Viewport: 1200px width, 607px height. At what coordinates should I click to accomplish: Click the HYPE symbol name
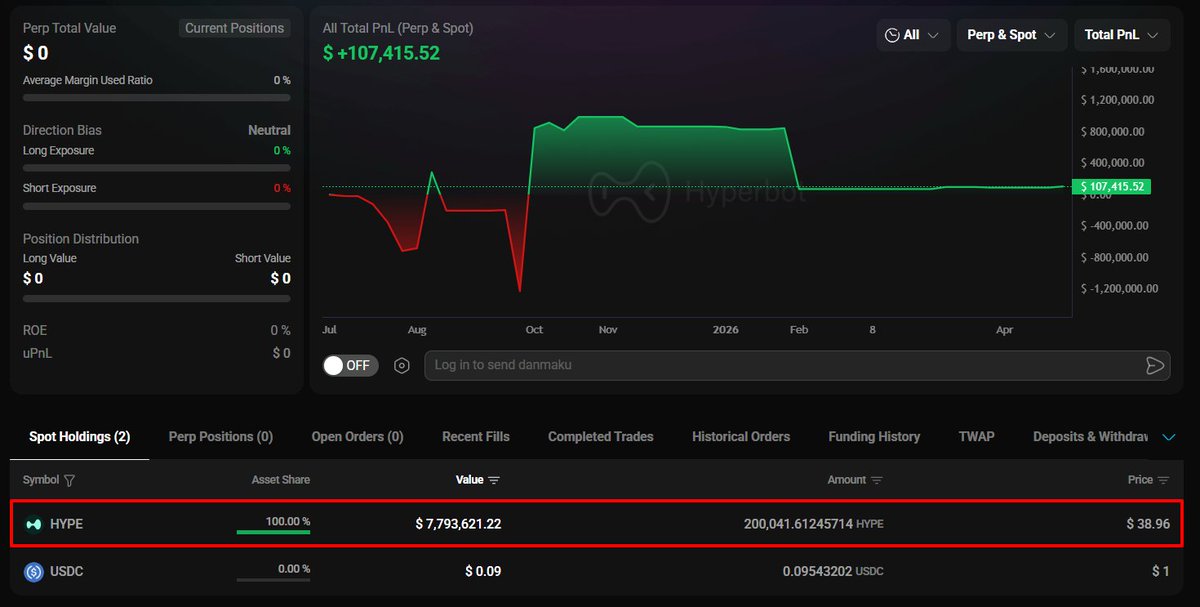click(x=67, y=524)
